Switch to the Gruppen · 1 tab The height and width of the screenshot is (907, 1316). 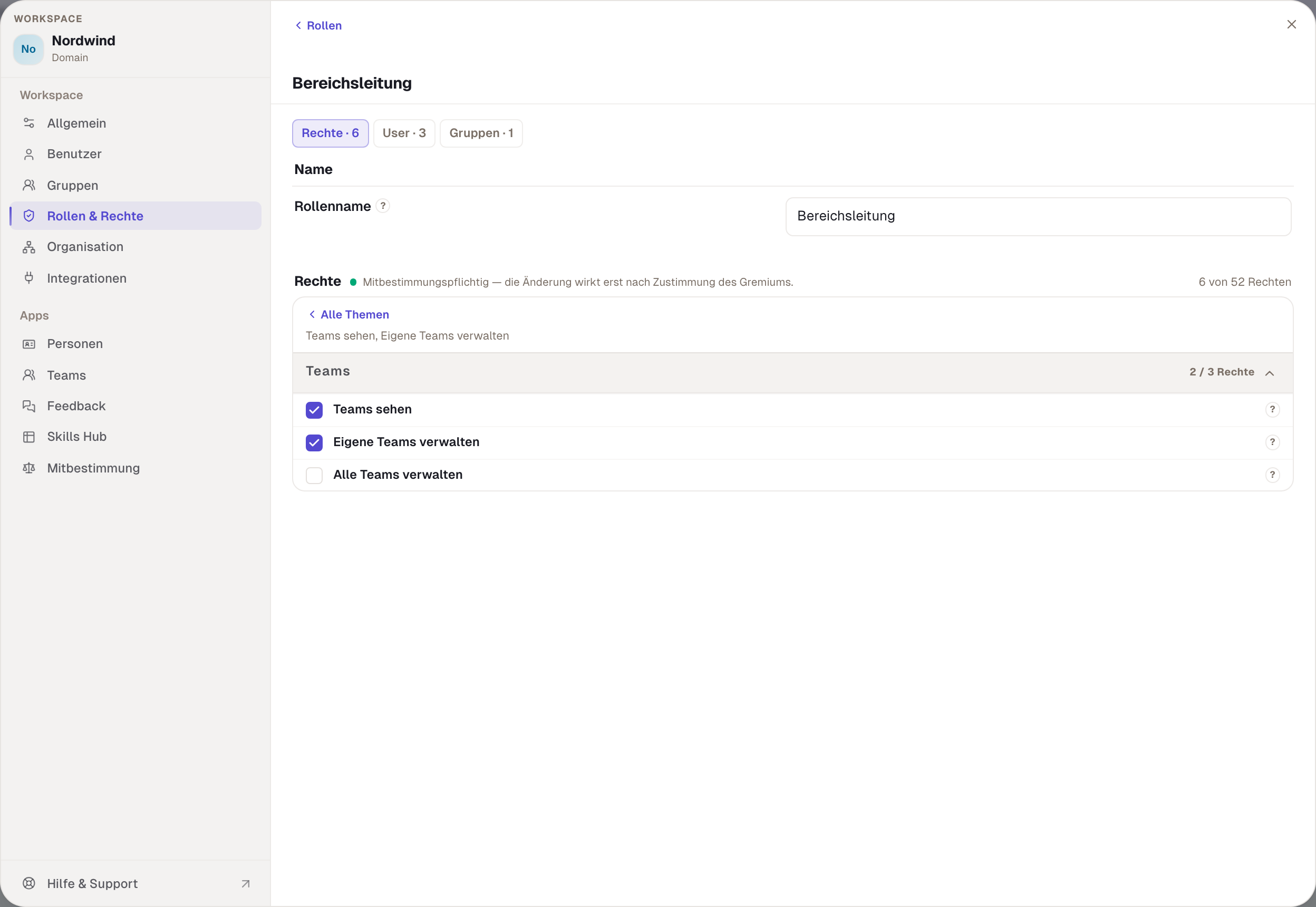coord(481,133)
